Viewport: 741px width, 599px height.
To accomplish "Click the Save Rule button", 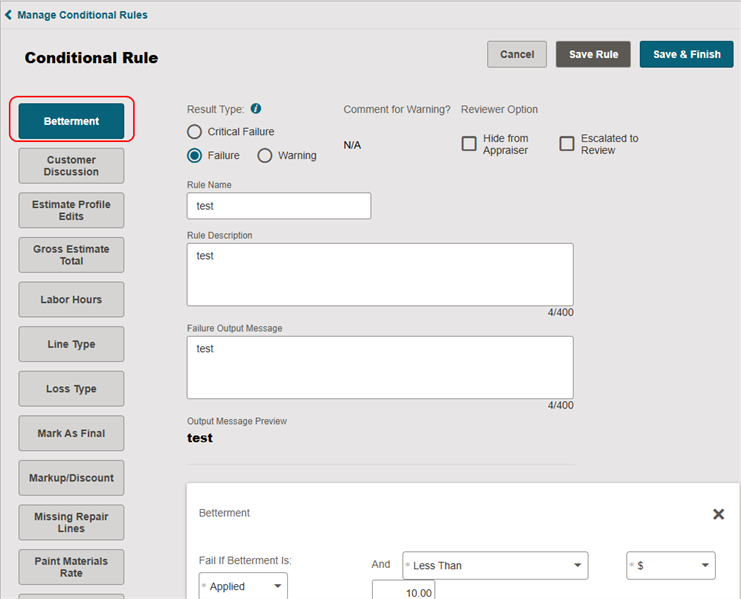I will [593, 54].
